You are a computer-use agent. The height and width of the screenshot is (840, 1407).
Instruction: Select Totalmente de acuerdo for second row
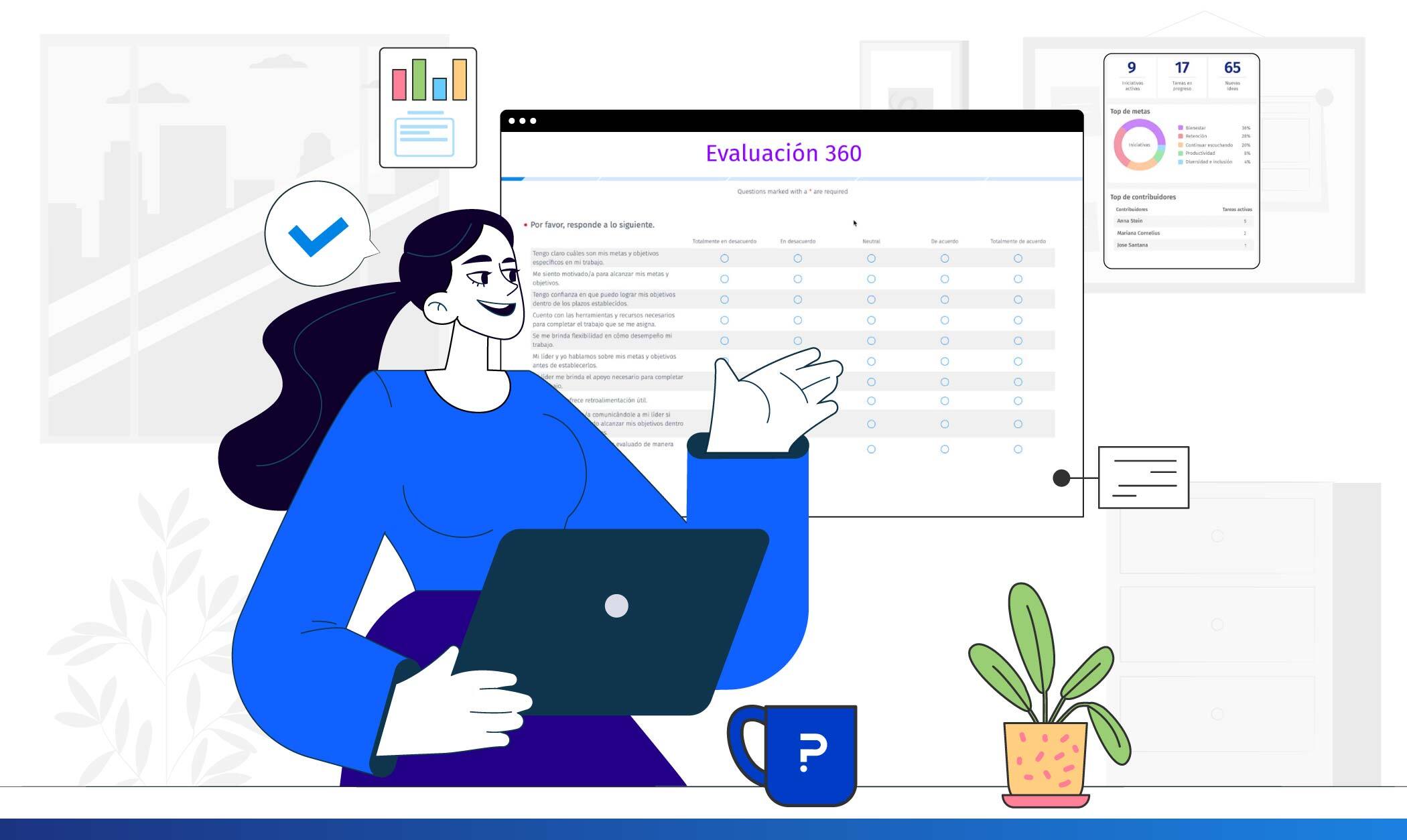[1020, 279]
